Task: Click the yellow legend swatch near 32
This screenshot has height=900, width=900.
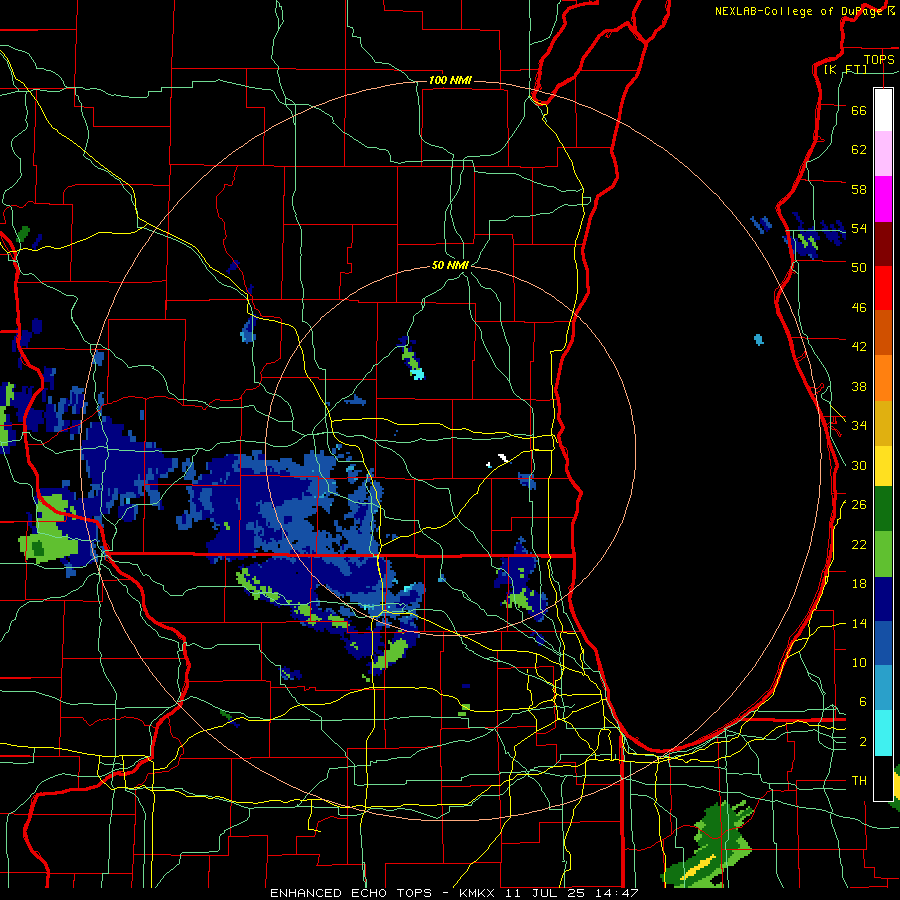Action: click(883, 465)
